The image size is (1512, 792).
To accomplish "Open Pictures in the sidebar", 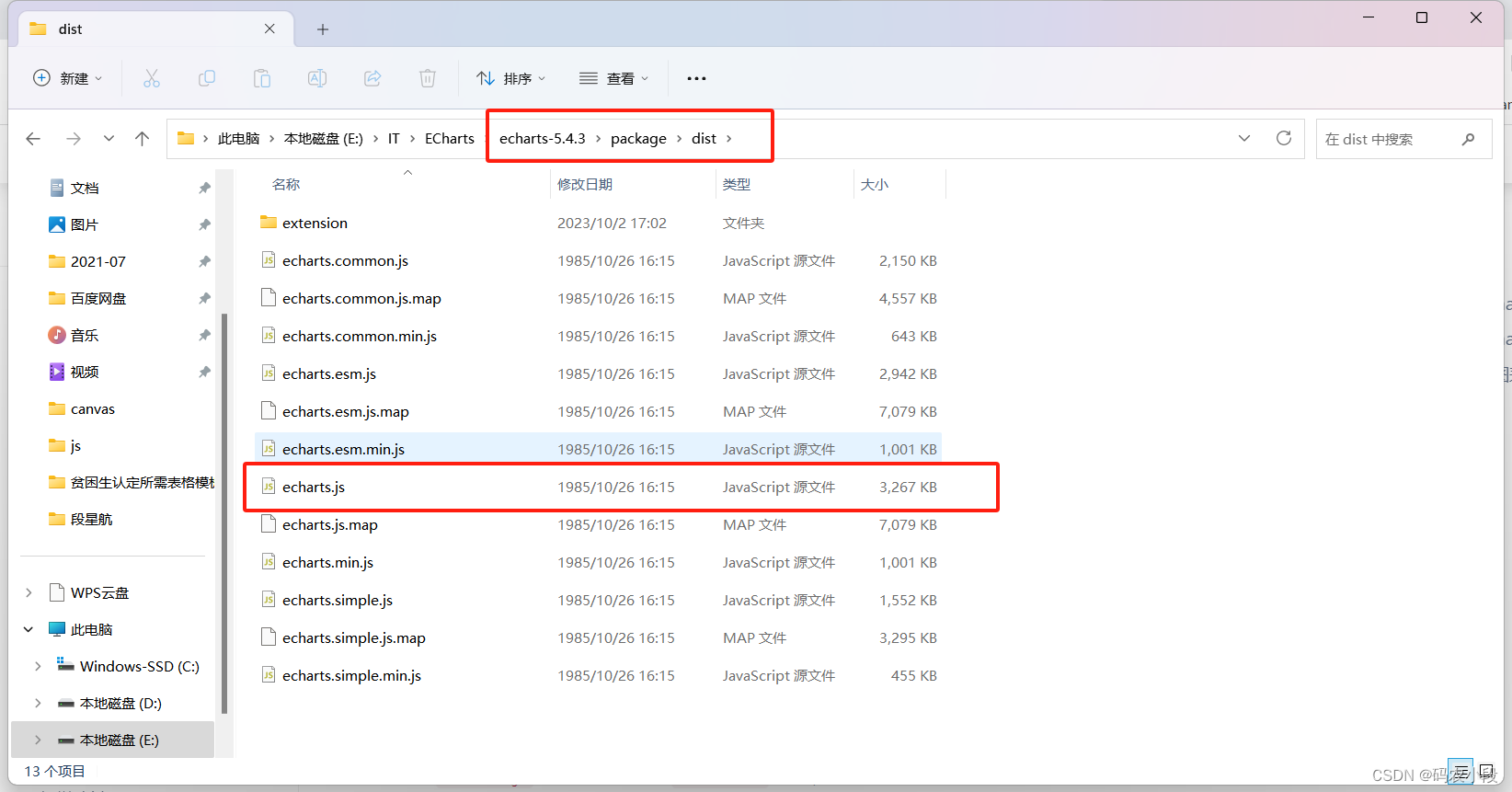I will tap(85, 224).
